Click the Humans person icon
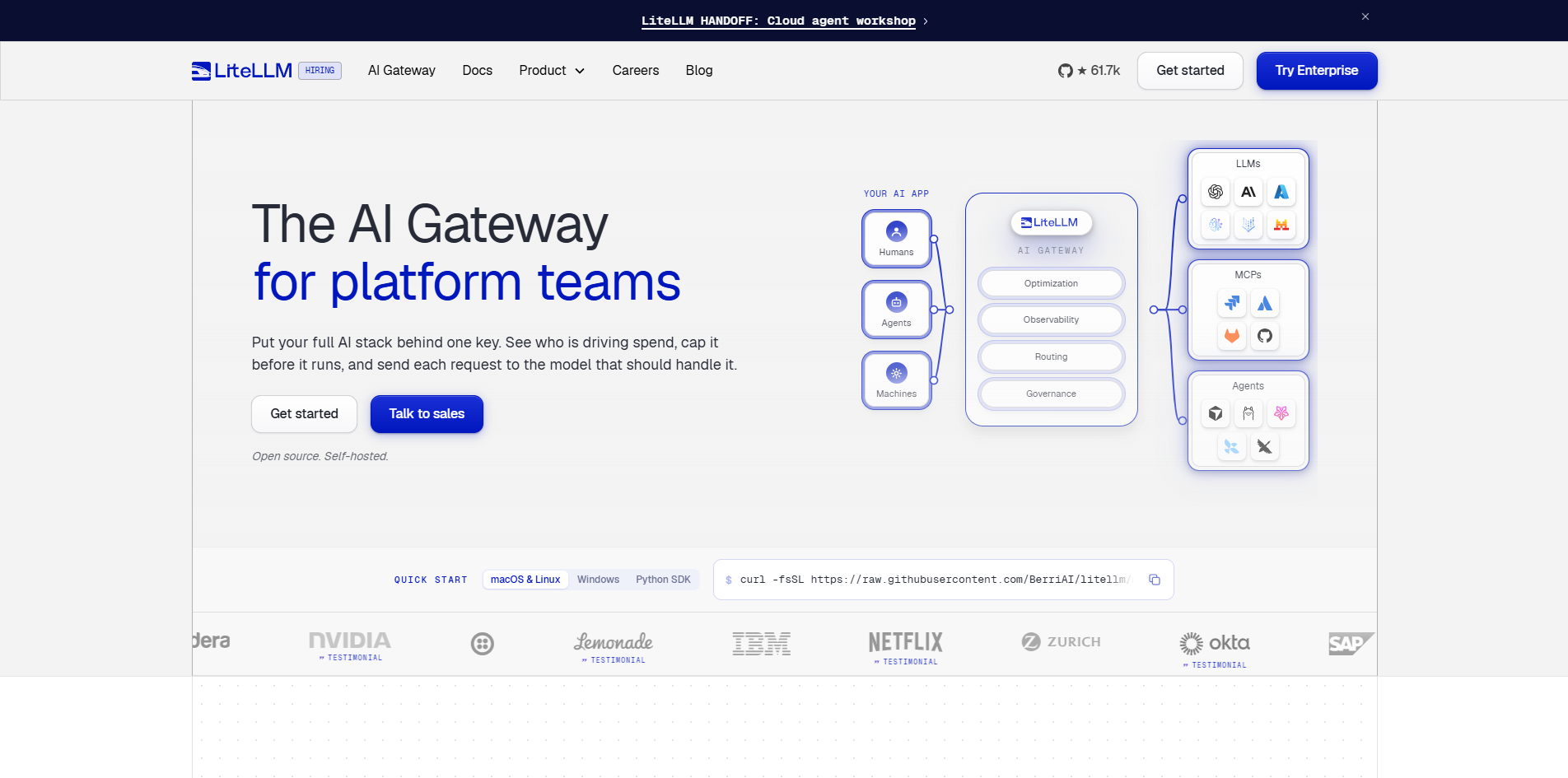The image size is (1568, 778). pyautogui.click(x=897, y=231)
